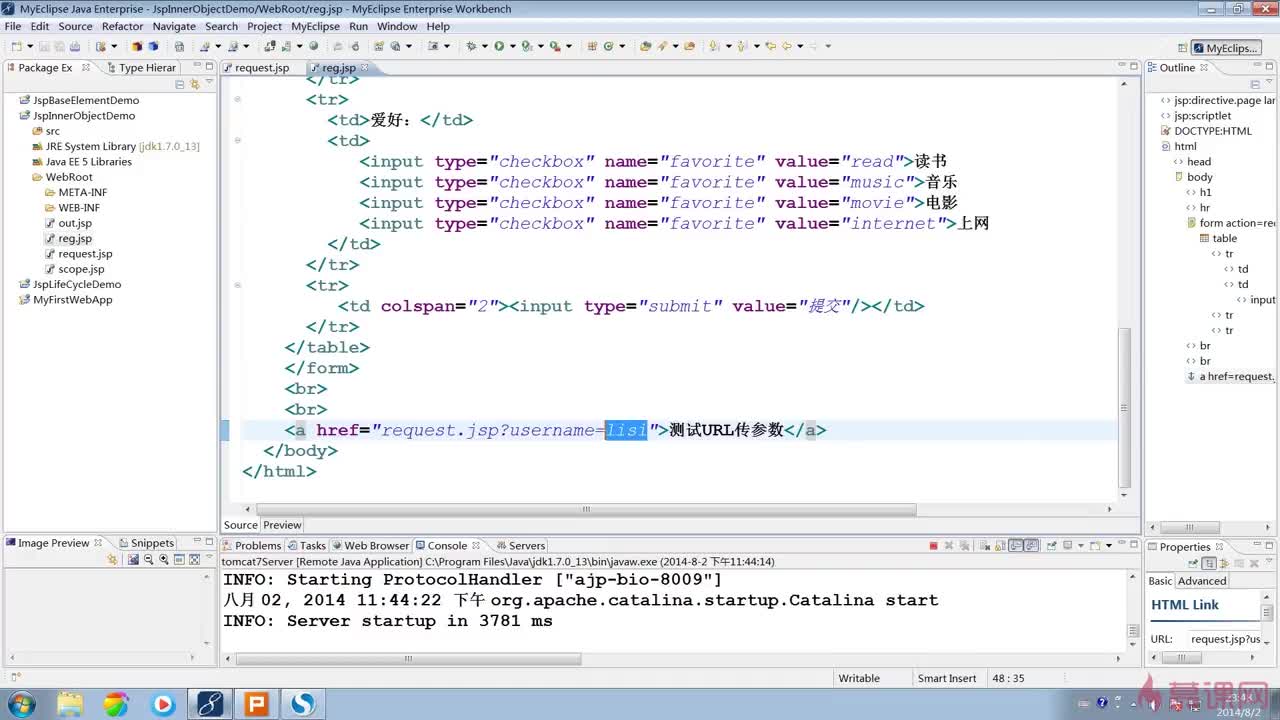This screenshot has height=720, width=1280.
Task: Click the MyEclipse perspective button
Action: click(x=1225, y=48)
